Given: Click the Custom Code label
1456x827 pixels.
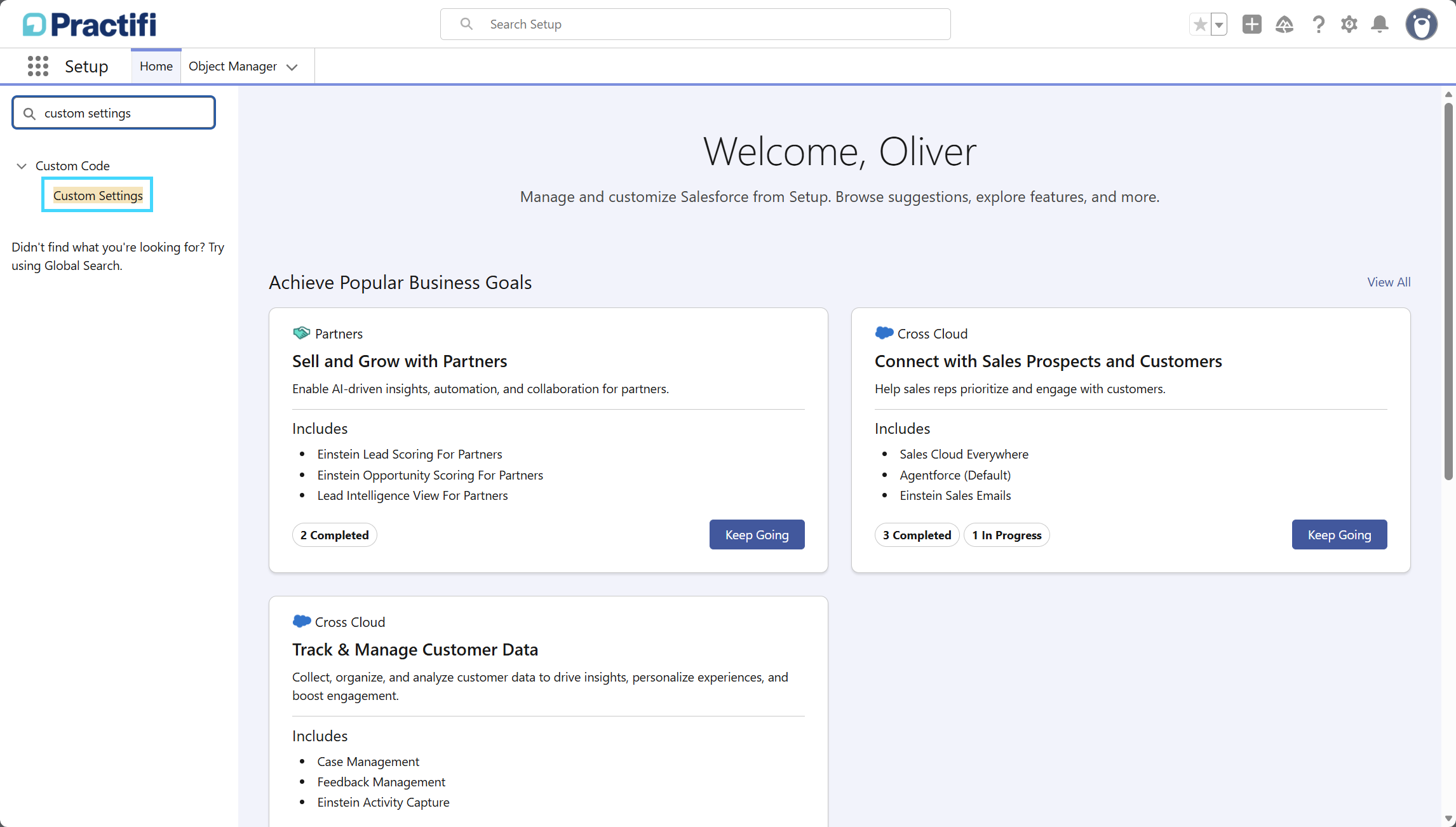Looking at the screenshot, I should [x=72, y=166].
